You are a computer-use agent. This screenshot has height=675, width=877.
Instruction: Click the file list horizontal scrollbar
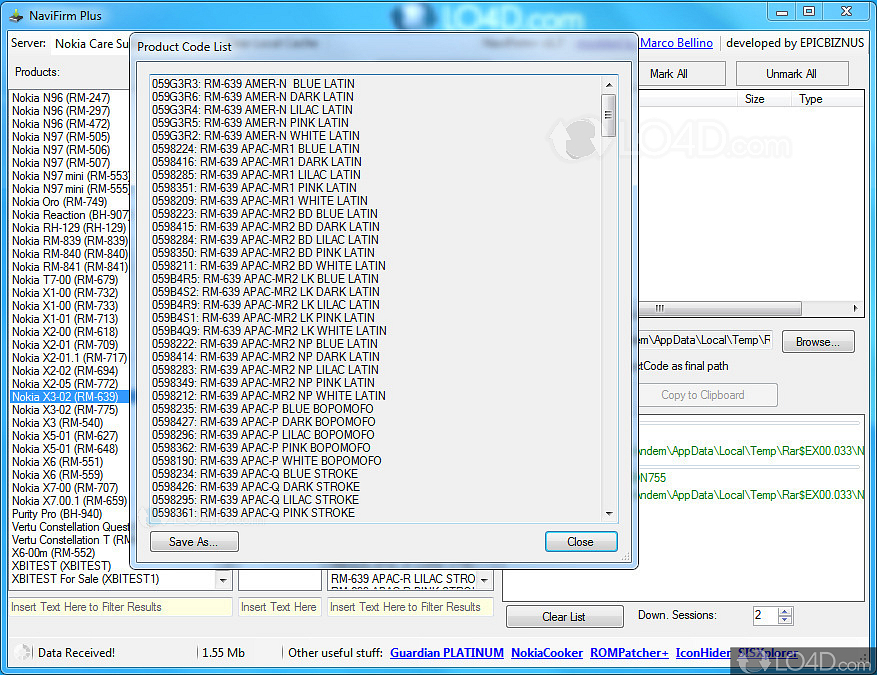point(720,308)
